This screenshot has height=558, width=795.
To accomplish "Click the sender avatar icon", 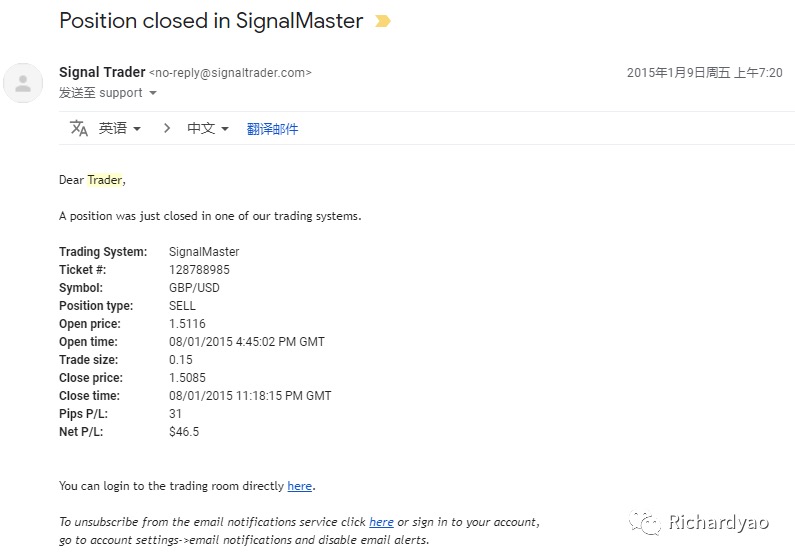I will click(23, 82).
